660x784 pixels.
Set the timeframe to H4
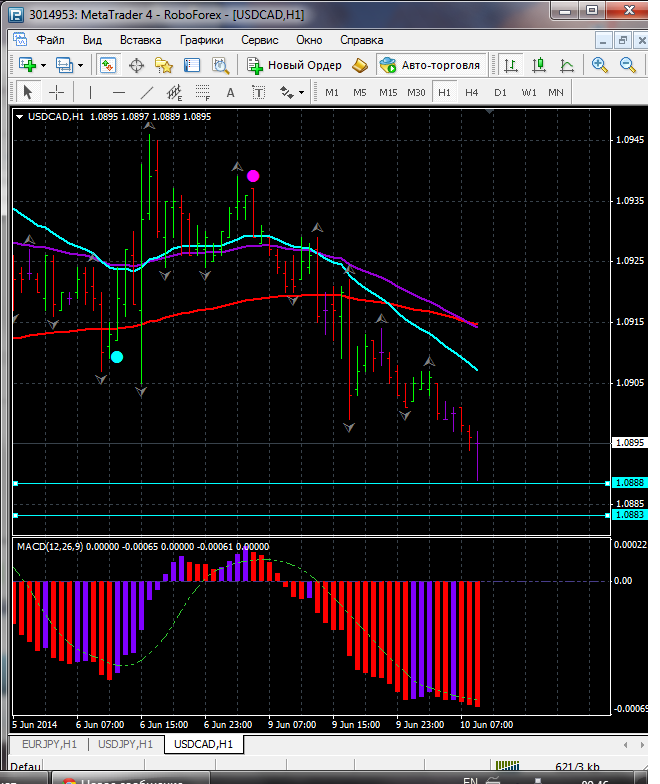coord(472,92)
